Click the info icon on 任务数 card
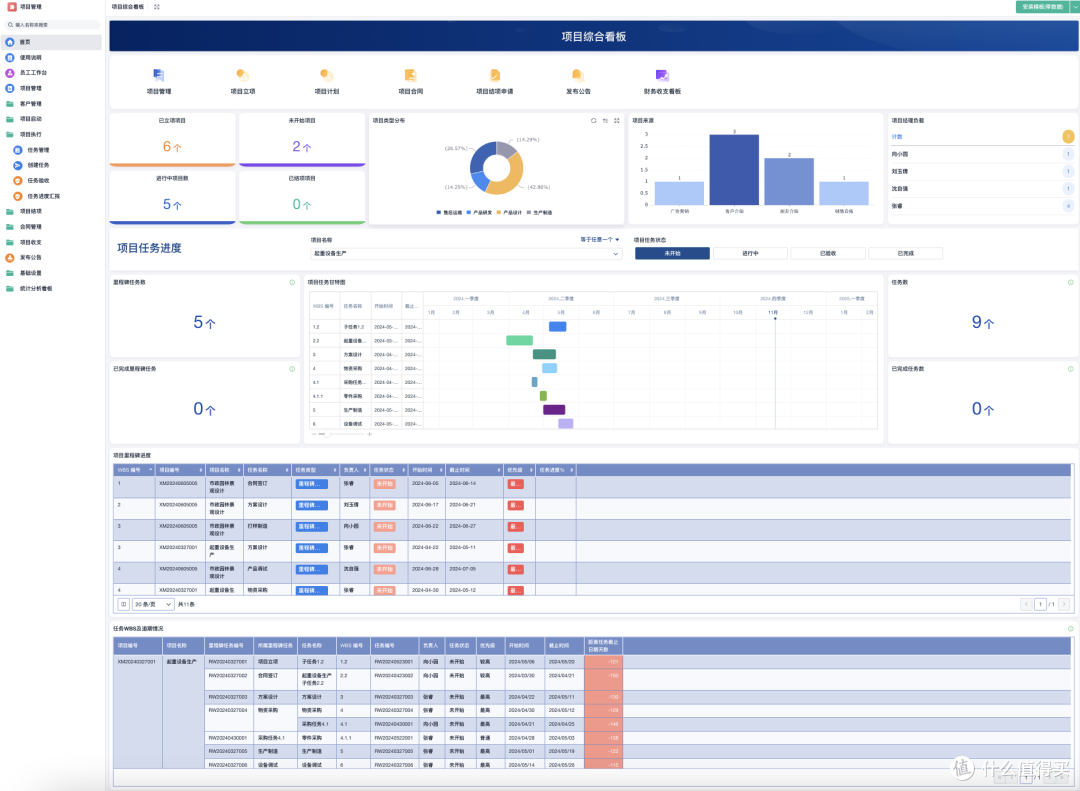1080x791 pixels. pyautogui.click(x=1070, y=282)
